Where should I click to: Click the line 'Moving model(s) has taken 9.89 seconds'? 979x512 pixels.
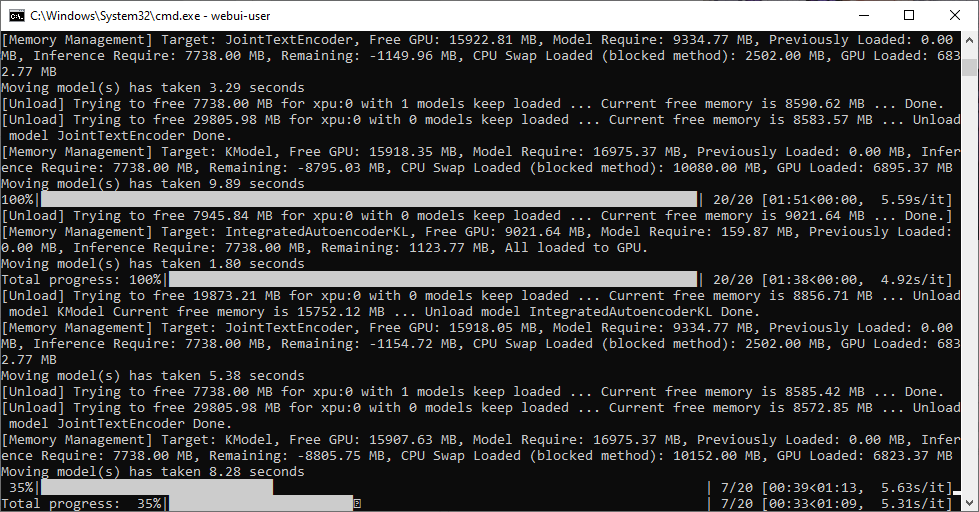pos(153,184)
